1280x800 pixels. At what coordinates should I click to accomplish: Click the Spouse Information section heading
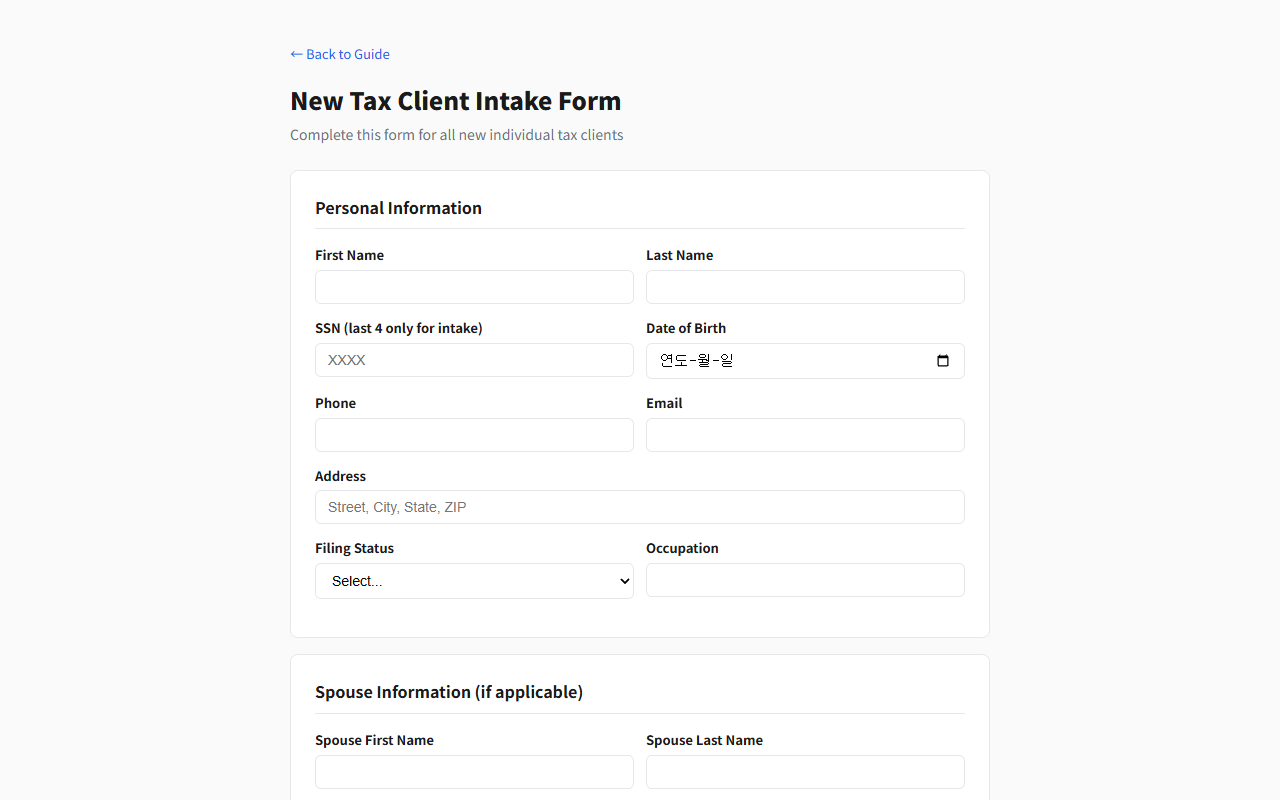pyautogui.click(x=448, y=692)
